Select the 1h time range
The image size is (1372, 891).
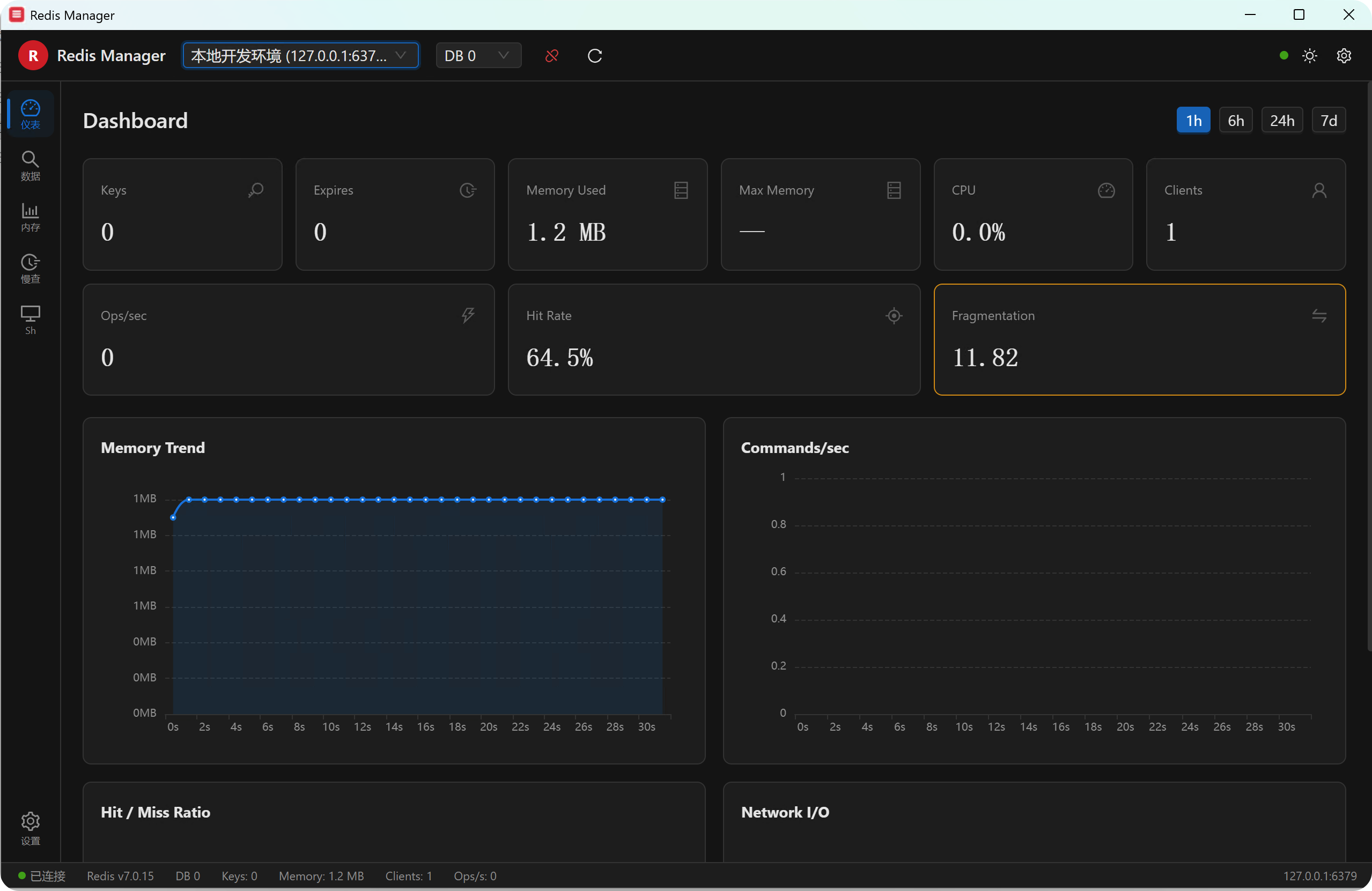1193,121
